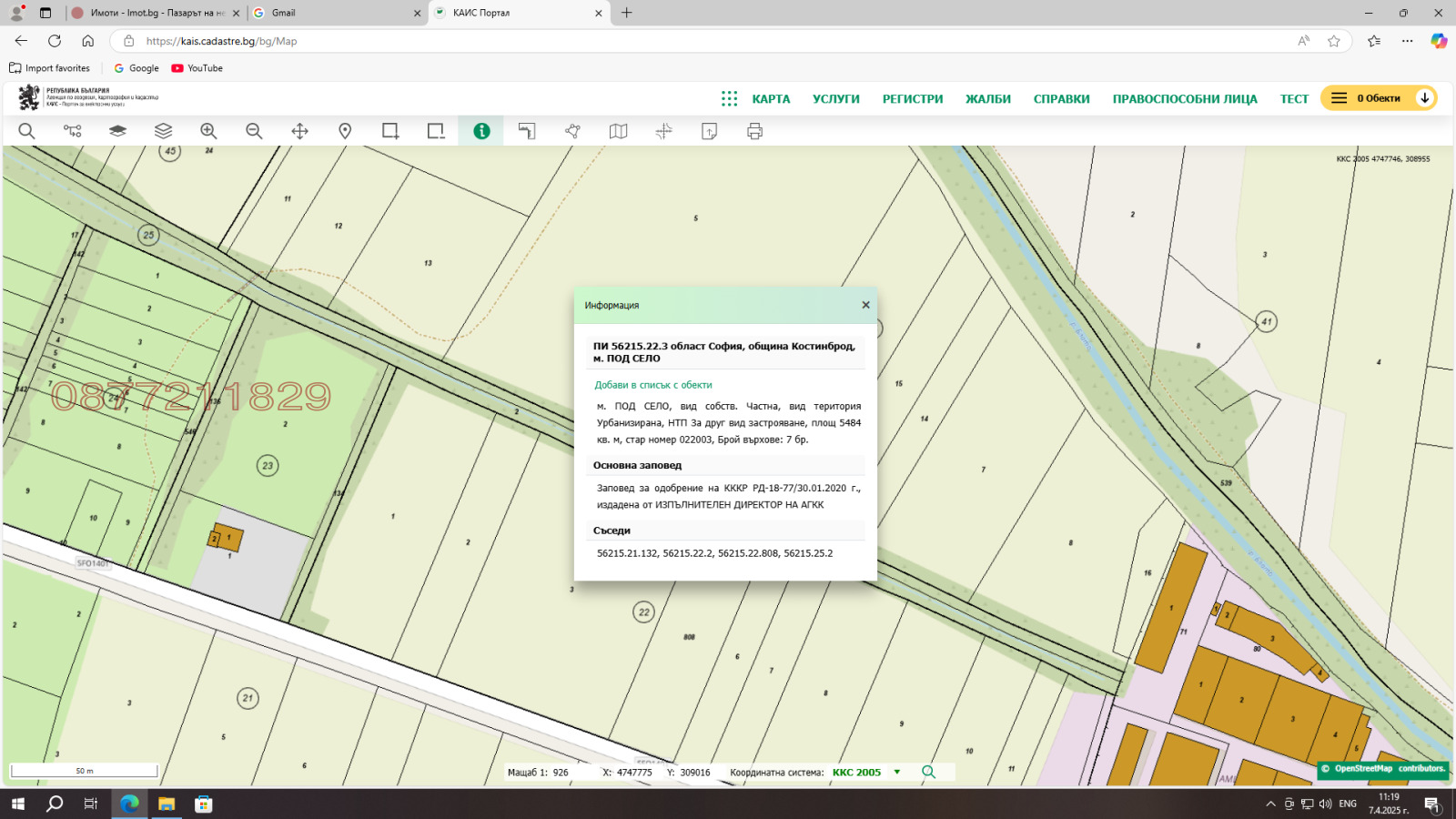Click the 'Добави в списък с обекти' link
Screen dimensions: 1456x819
click(x=652, y=385)
